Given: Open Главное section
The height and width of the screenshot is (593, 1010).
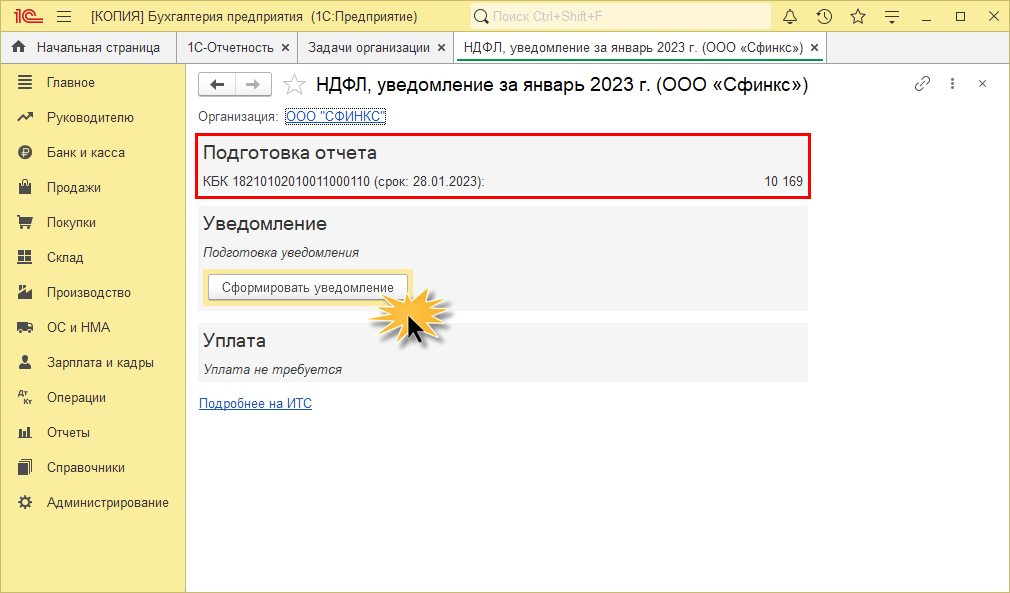Looking at the screenshot, I should 93,82.
